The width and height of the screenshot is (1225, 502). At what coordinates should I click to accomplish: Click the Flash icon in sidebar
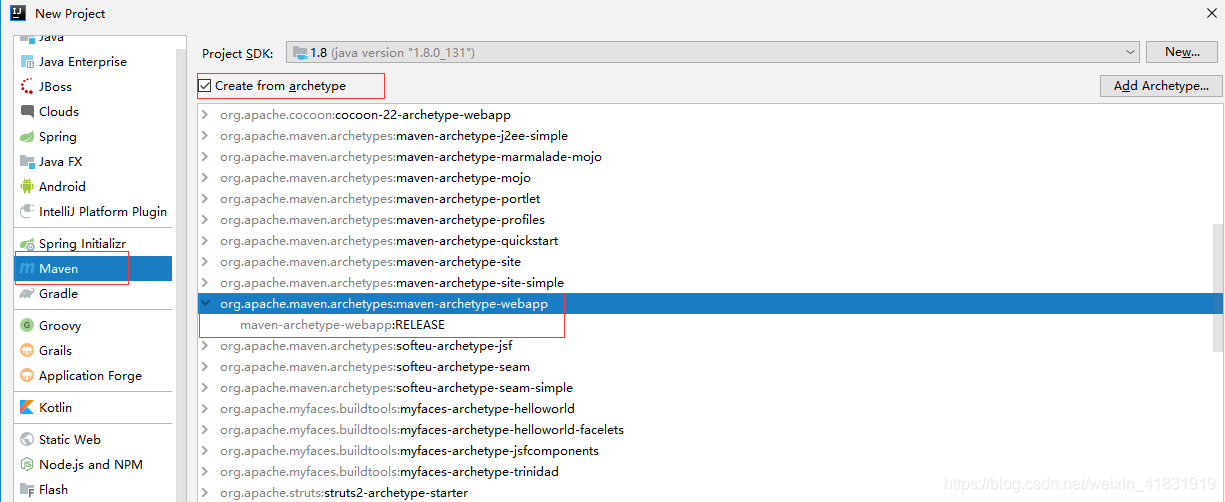27,490
